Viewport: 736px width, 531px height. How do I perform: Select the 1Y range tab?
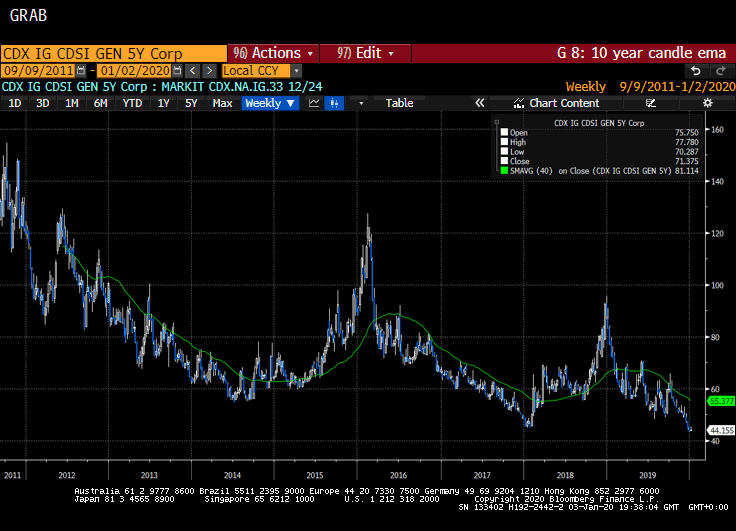pos(163,103)
